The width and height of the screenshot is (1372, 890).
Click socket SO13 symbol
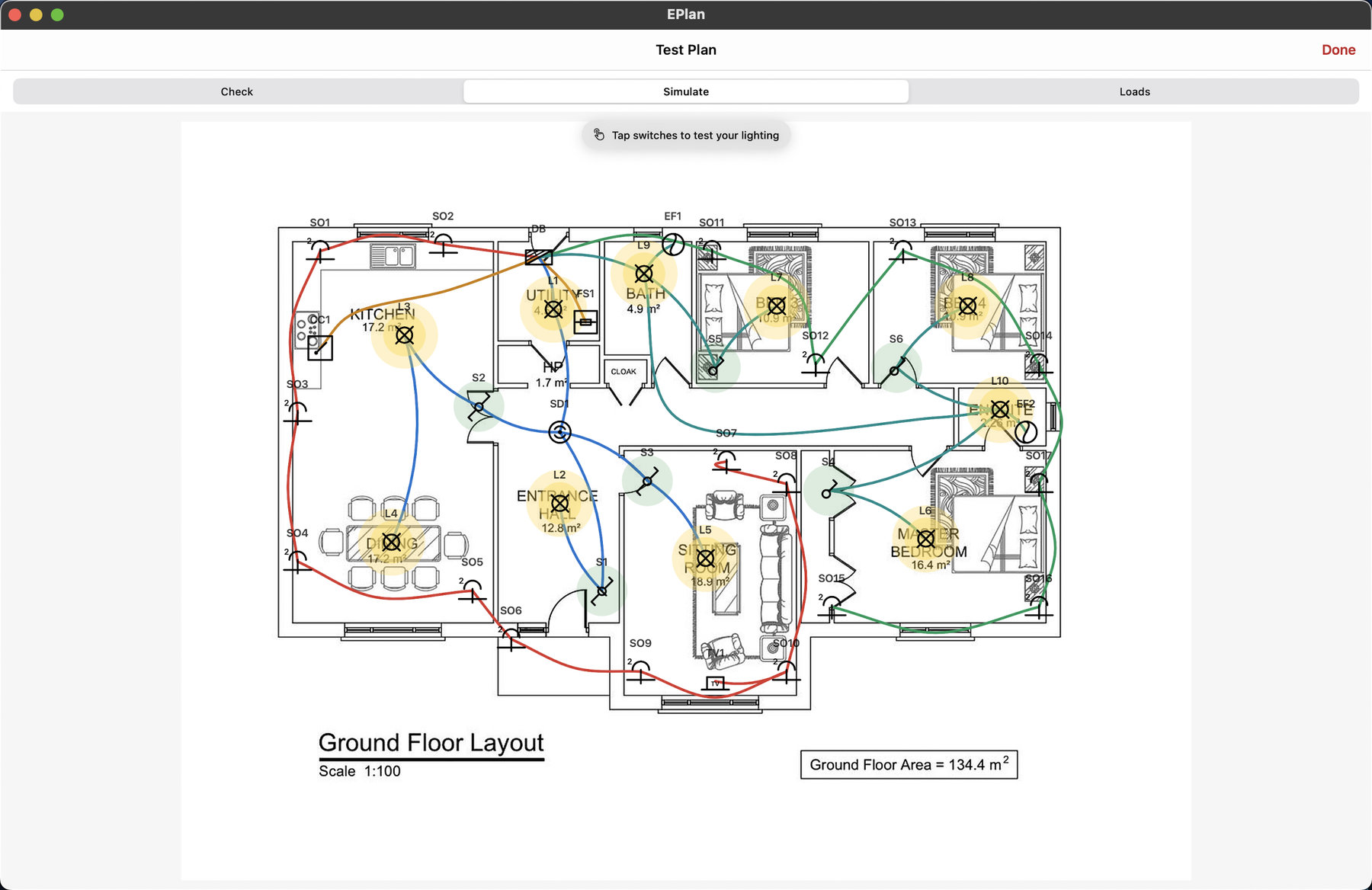point(903,252)
